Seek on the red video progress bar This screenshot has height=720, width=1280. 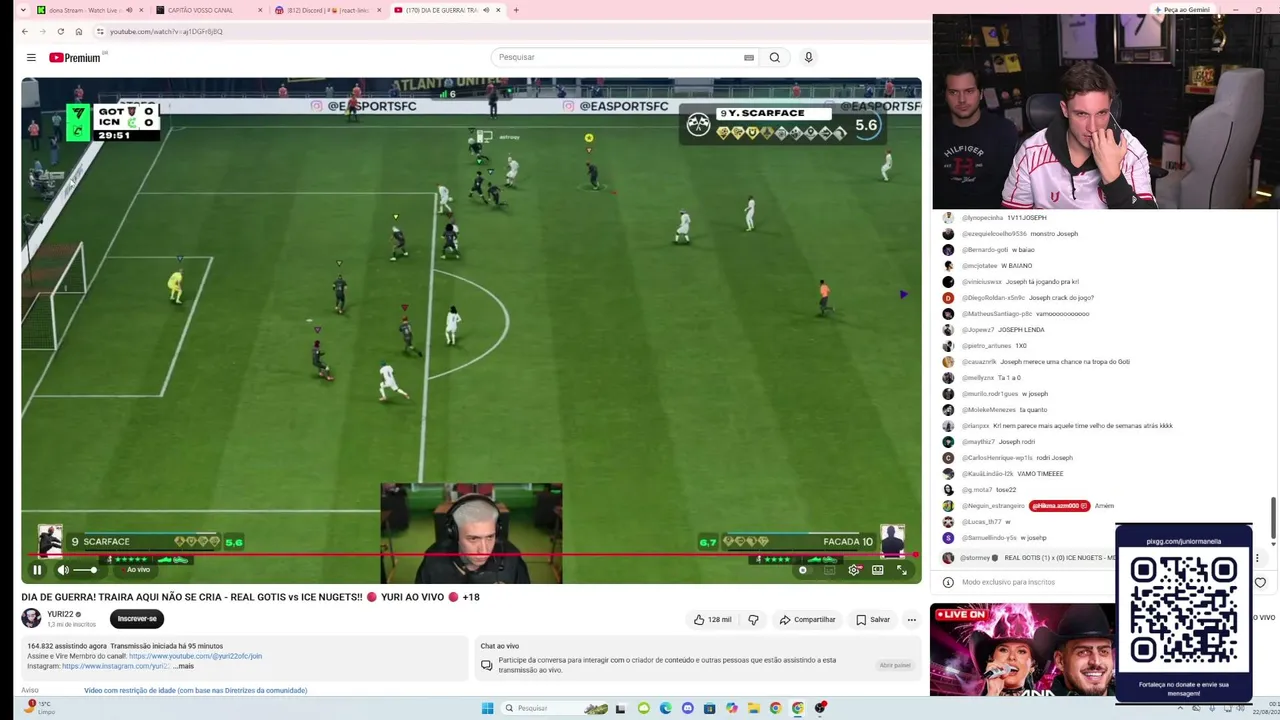tap(471, 554)
